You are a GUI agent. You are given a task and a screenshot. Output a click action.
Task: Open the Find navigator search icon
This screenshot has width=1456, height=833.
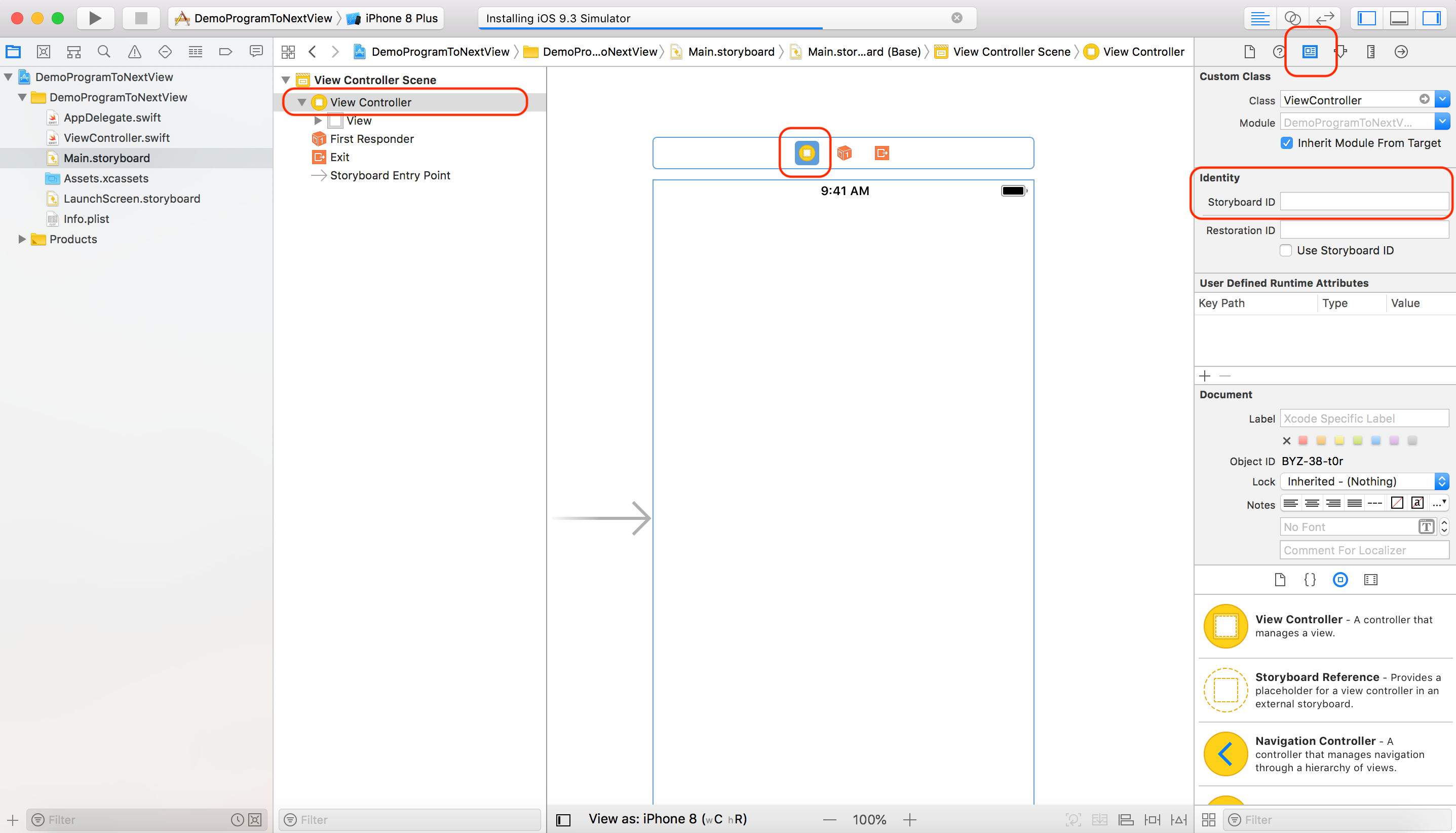103,52
